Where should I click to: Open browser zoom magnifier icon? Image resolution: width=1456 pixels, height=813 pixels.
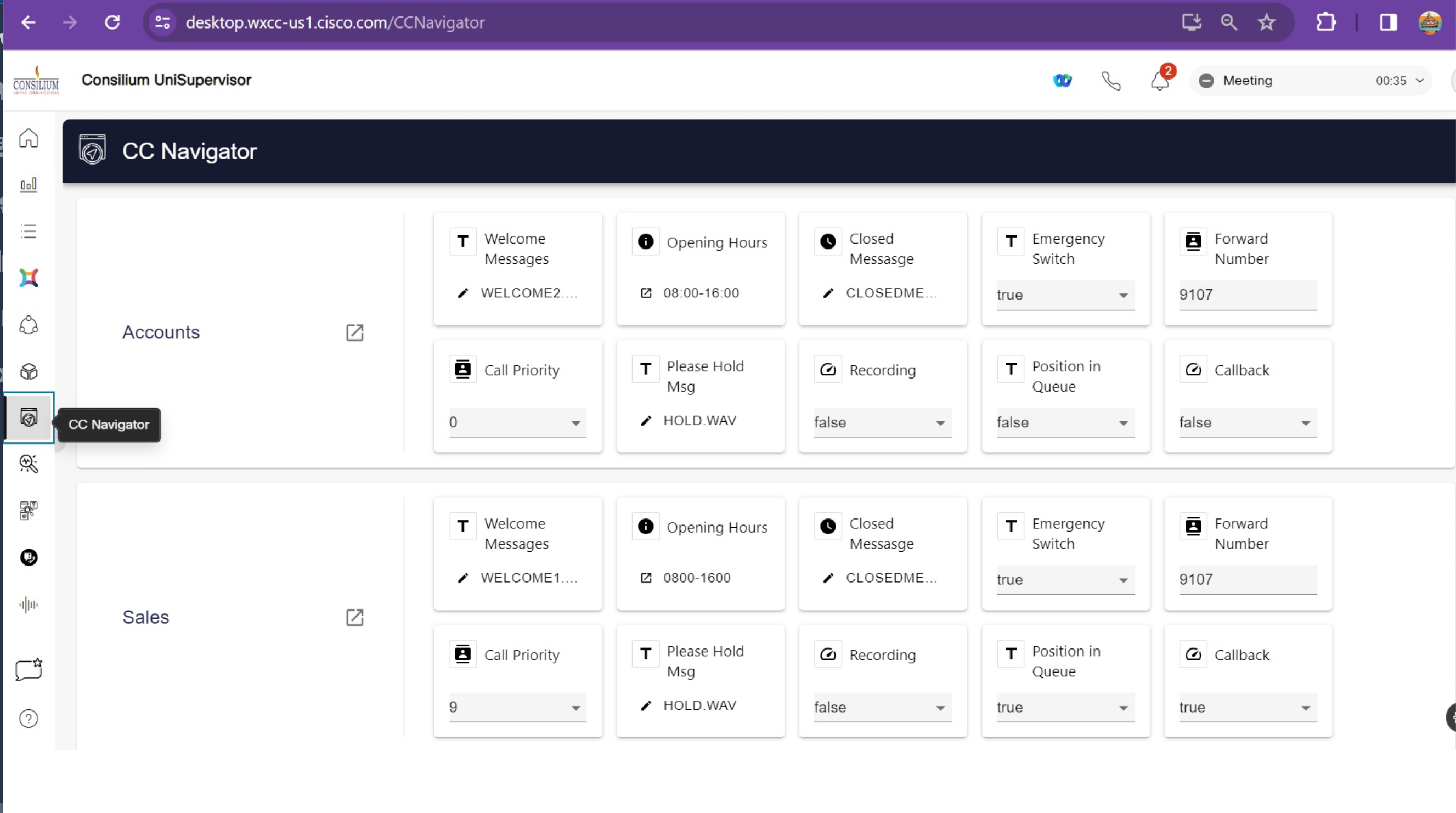(1229, 22)
